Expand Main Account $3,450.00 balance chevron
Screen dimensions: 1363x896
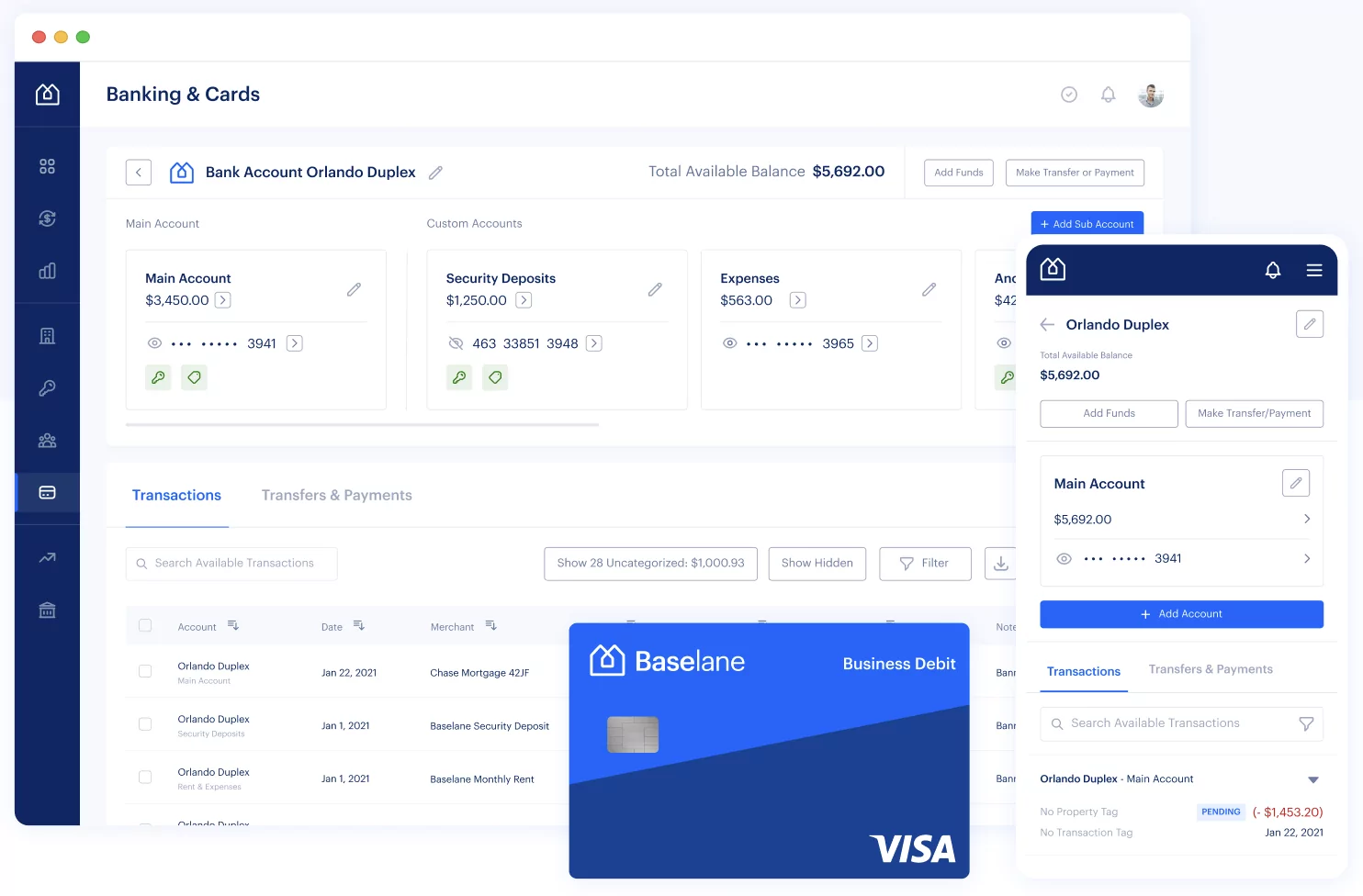(x=223, y=300)
